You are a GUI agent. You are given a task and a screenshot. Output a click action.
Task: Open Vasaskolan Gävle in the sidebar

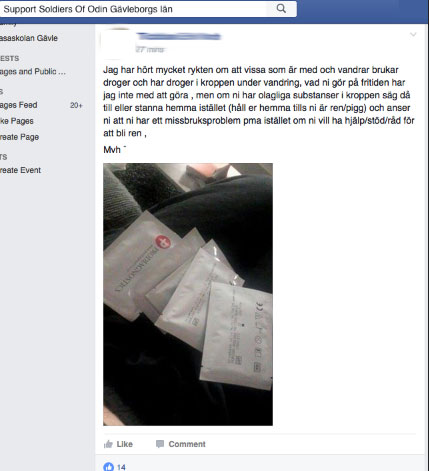click(x=29, y=38)
